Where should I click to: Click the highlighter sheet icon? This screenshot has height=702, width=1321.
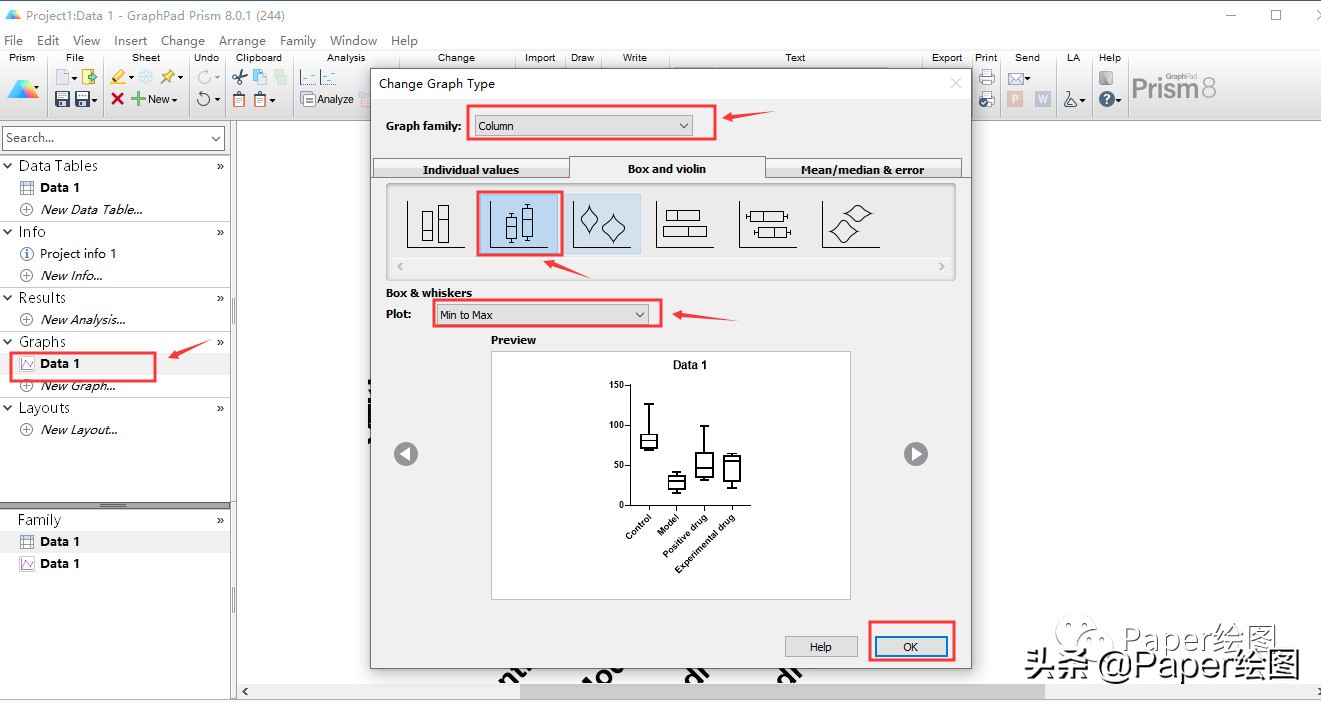118,78
